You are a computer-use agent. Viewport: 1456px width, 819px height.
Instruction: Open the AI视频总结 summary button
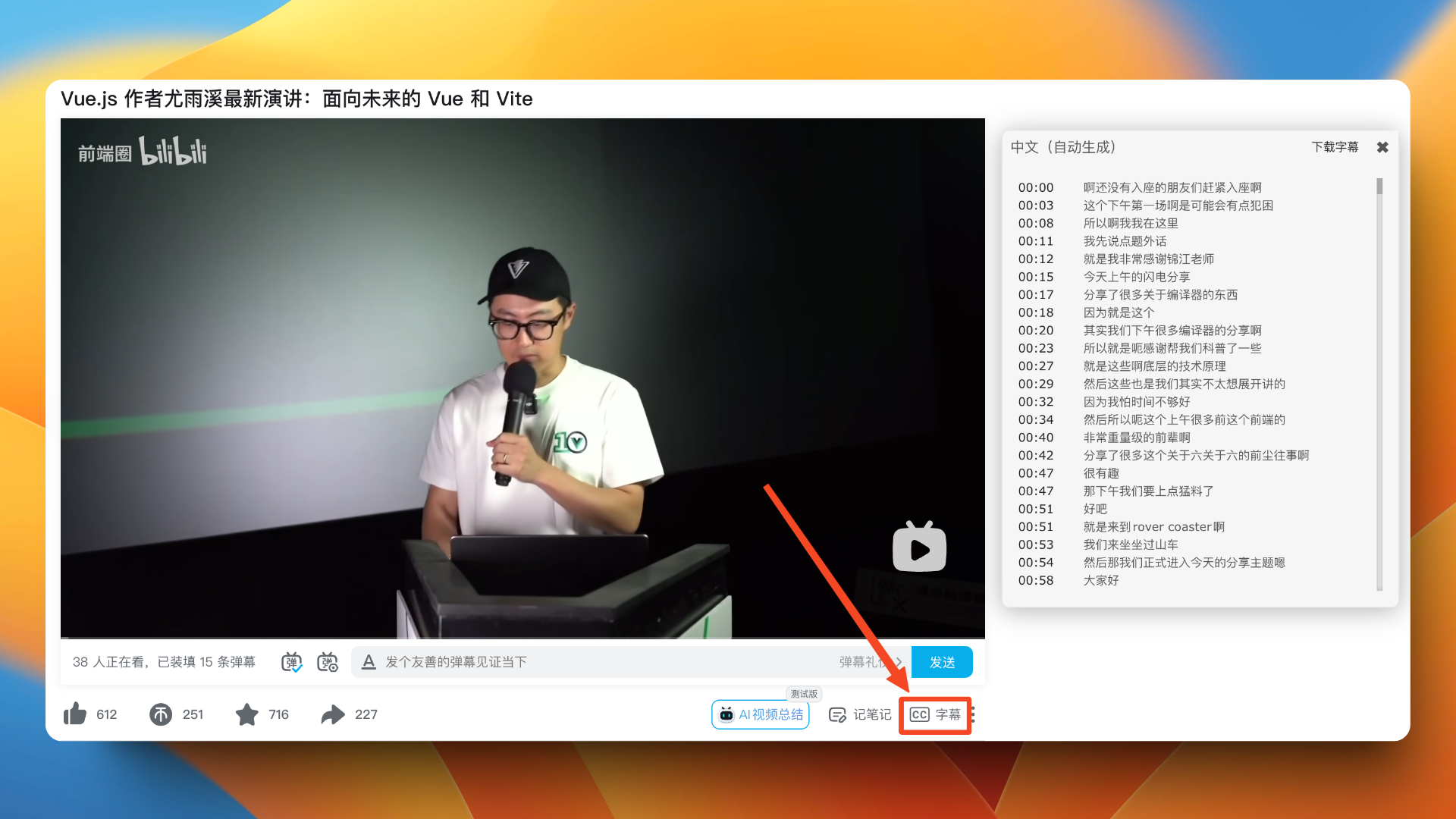click(x=761, y=714)
